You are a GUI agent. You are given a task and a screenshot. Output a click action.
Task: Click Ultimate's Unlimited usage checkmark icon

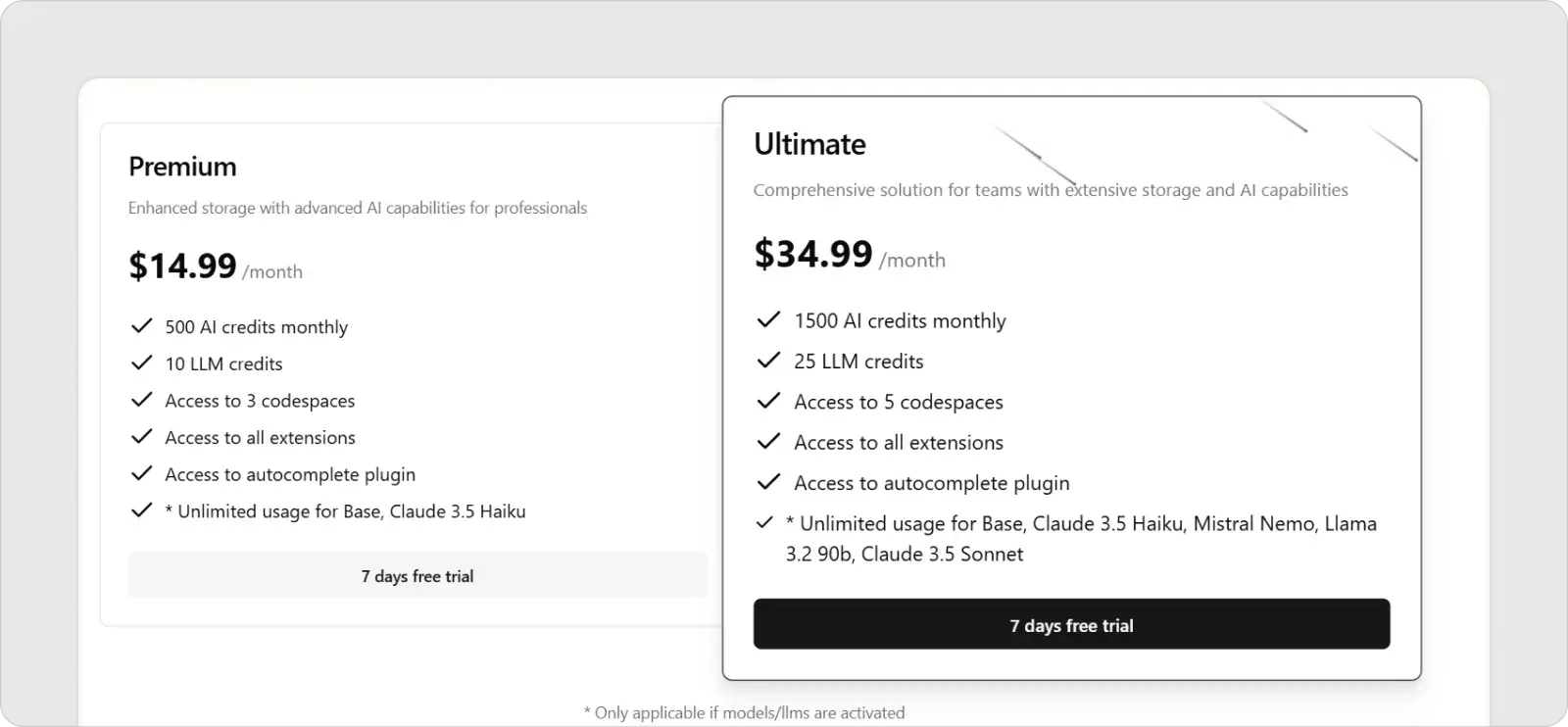(764, 523)
